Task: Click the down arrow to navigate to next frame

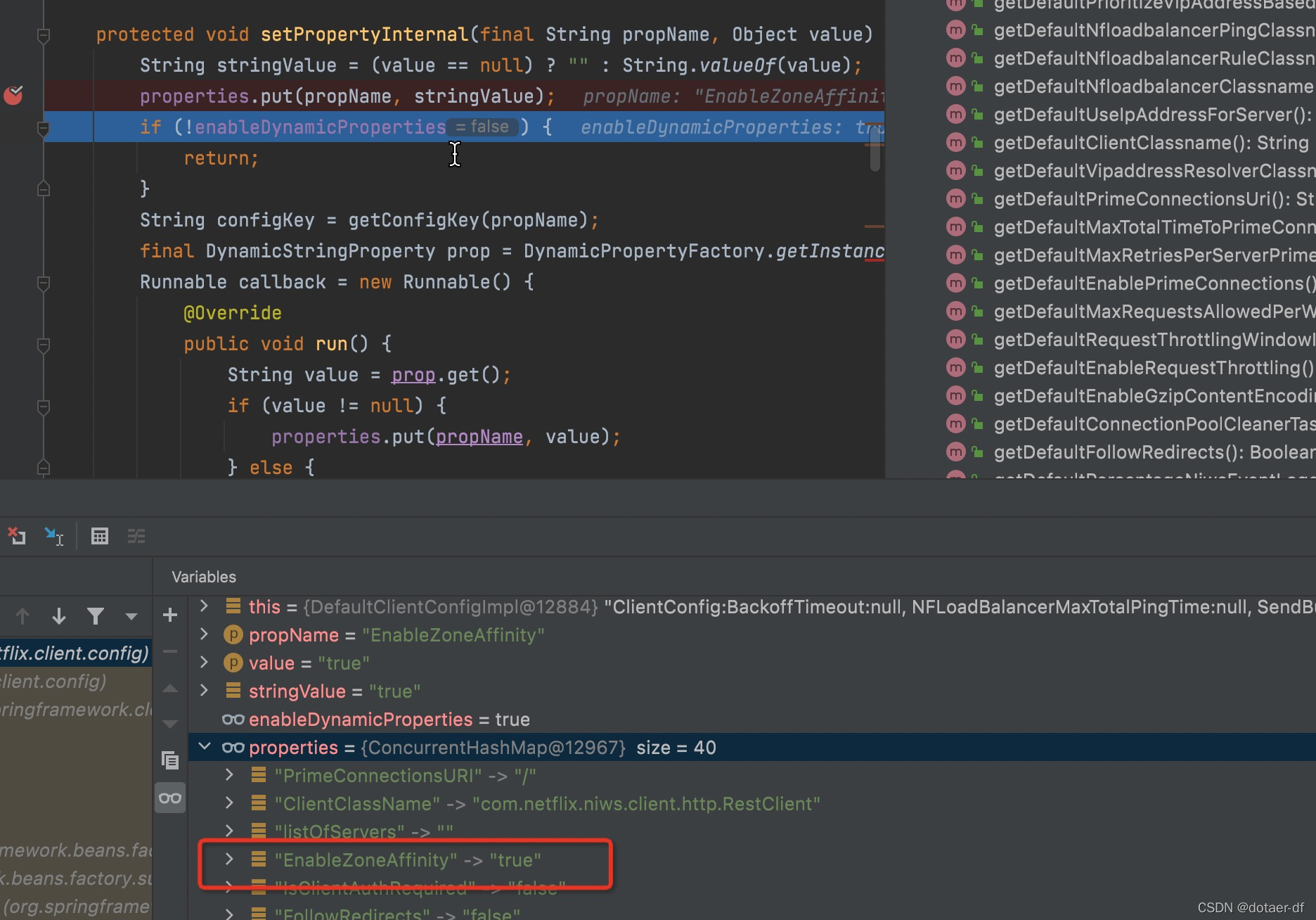Action: [x=59, y=616]
